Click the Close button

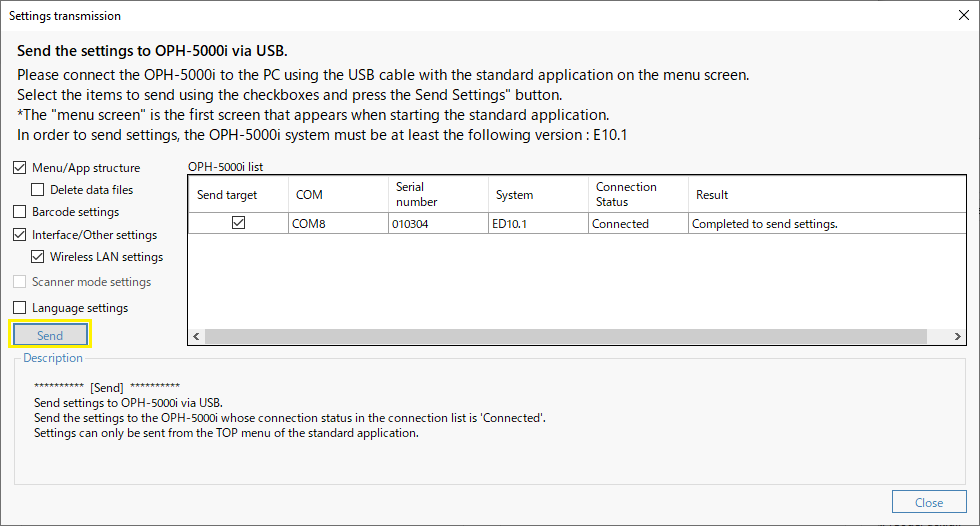[929, 502]
